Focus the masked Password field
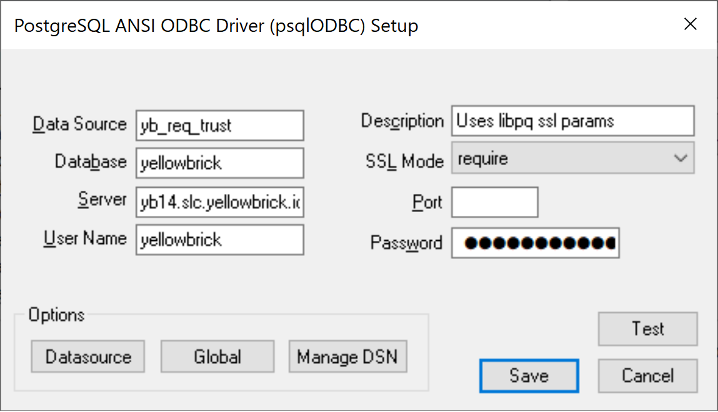The width and height of the screenshot is (718, 412). click(534, 243)
